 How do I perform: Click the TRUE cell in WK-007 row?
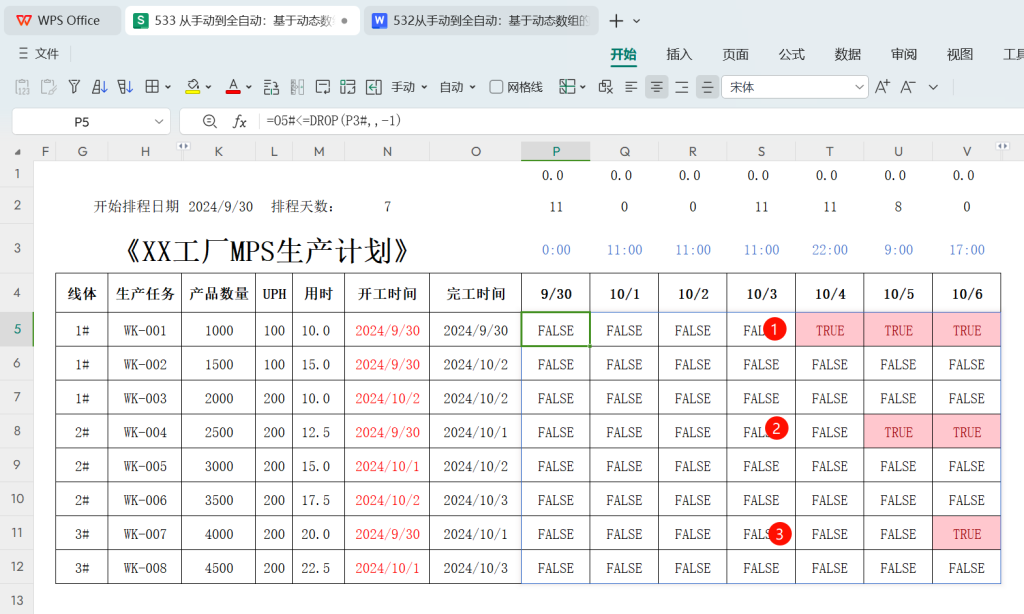(967, 534)
